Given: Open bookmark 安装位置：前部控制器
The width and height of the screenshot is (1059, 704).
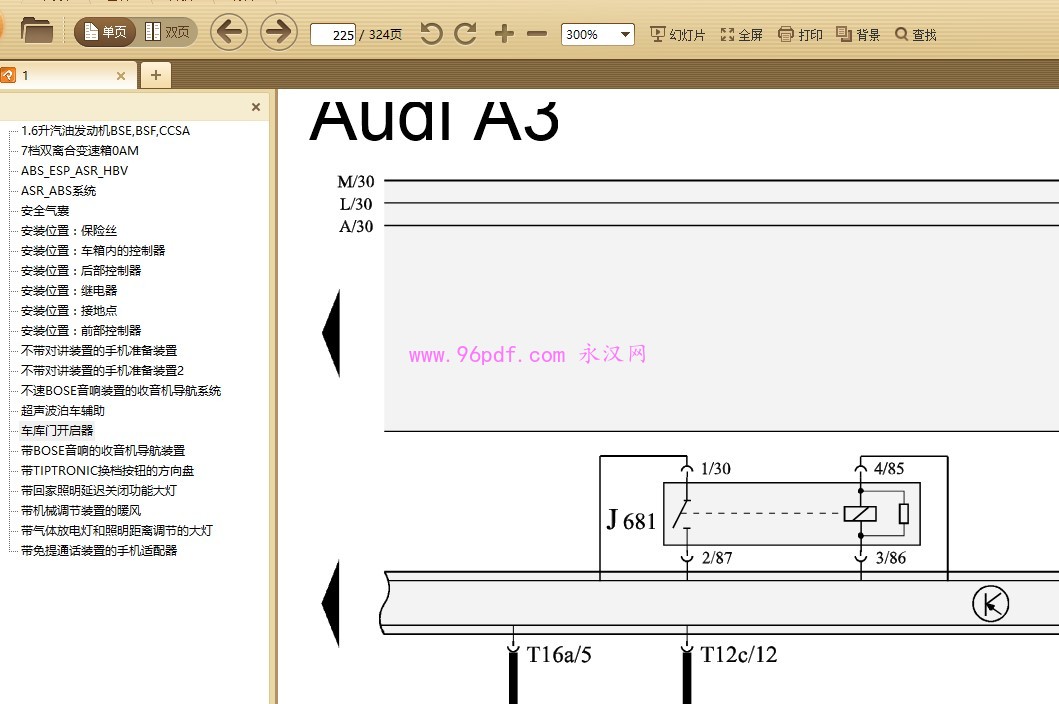Looking at the screenshot, I should coord(81,330).
